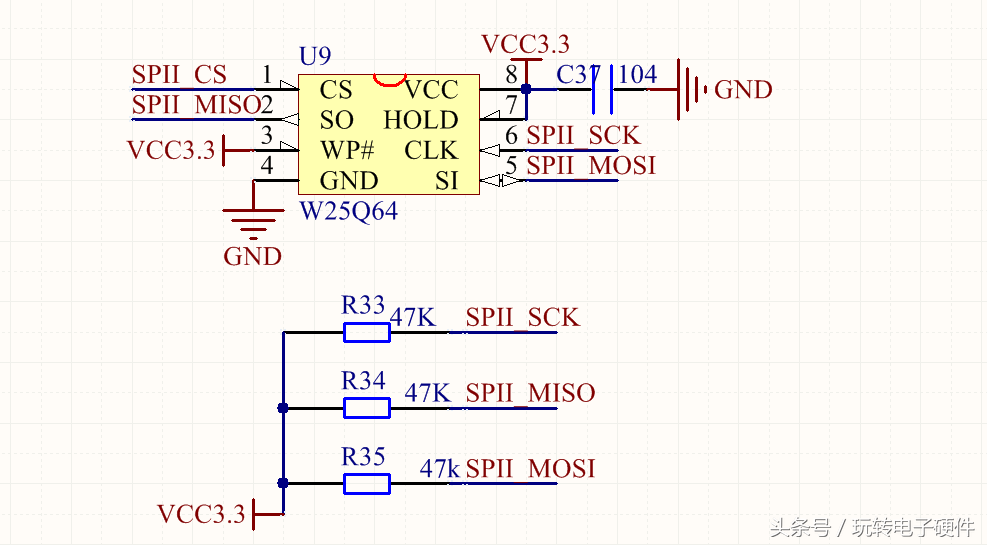Select the SI pin name inside U9
This screenshot has height=545, width=987.
[446, 181]
